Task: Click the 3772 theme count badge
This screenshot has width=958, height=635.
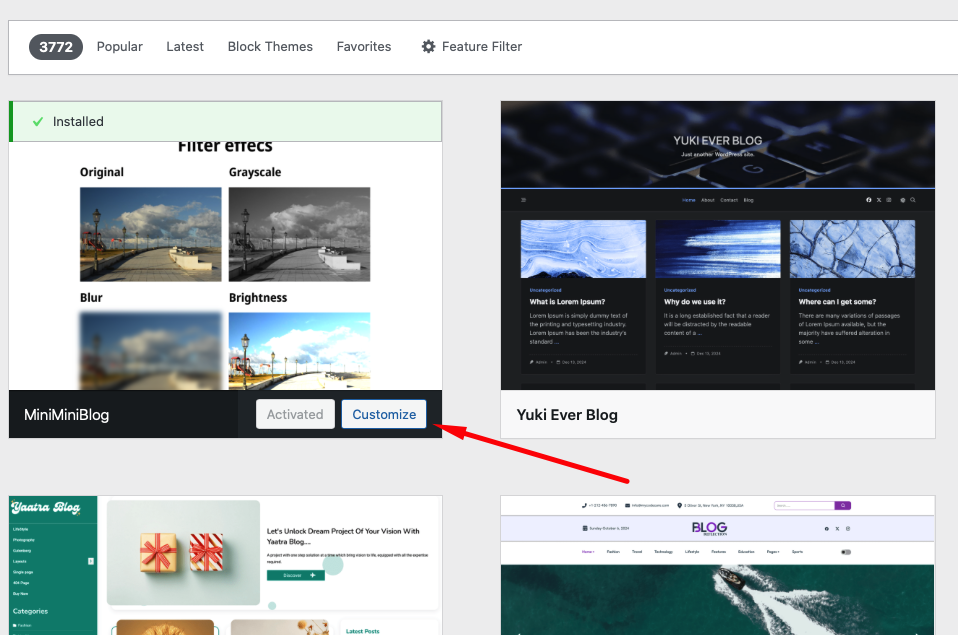Action: [56, 47]
